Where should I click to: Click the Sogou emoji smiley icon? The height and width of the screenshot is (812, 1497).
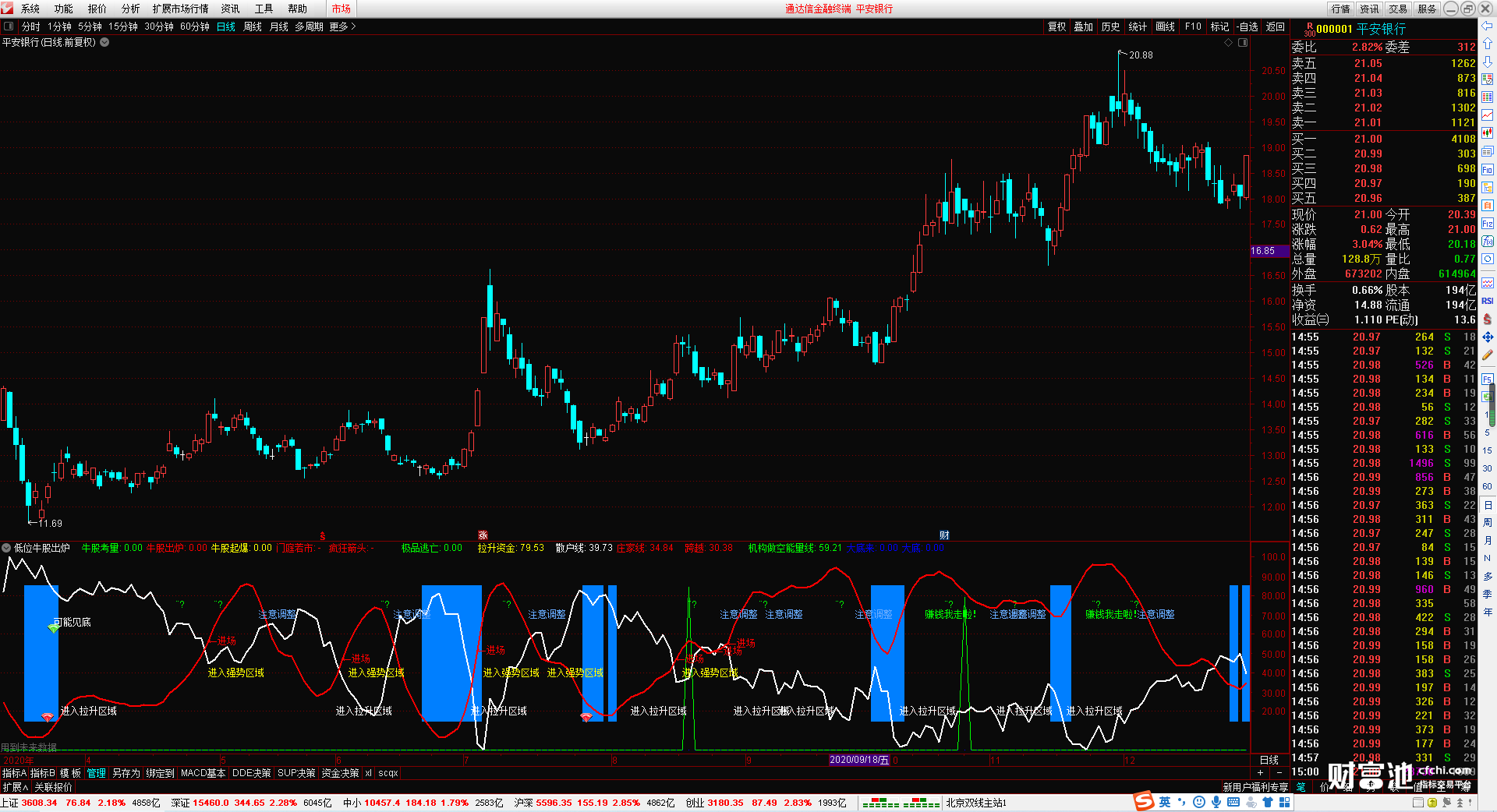tap(1199, 802)
